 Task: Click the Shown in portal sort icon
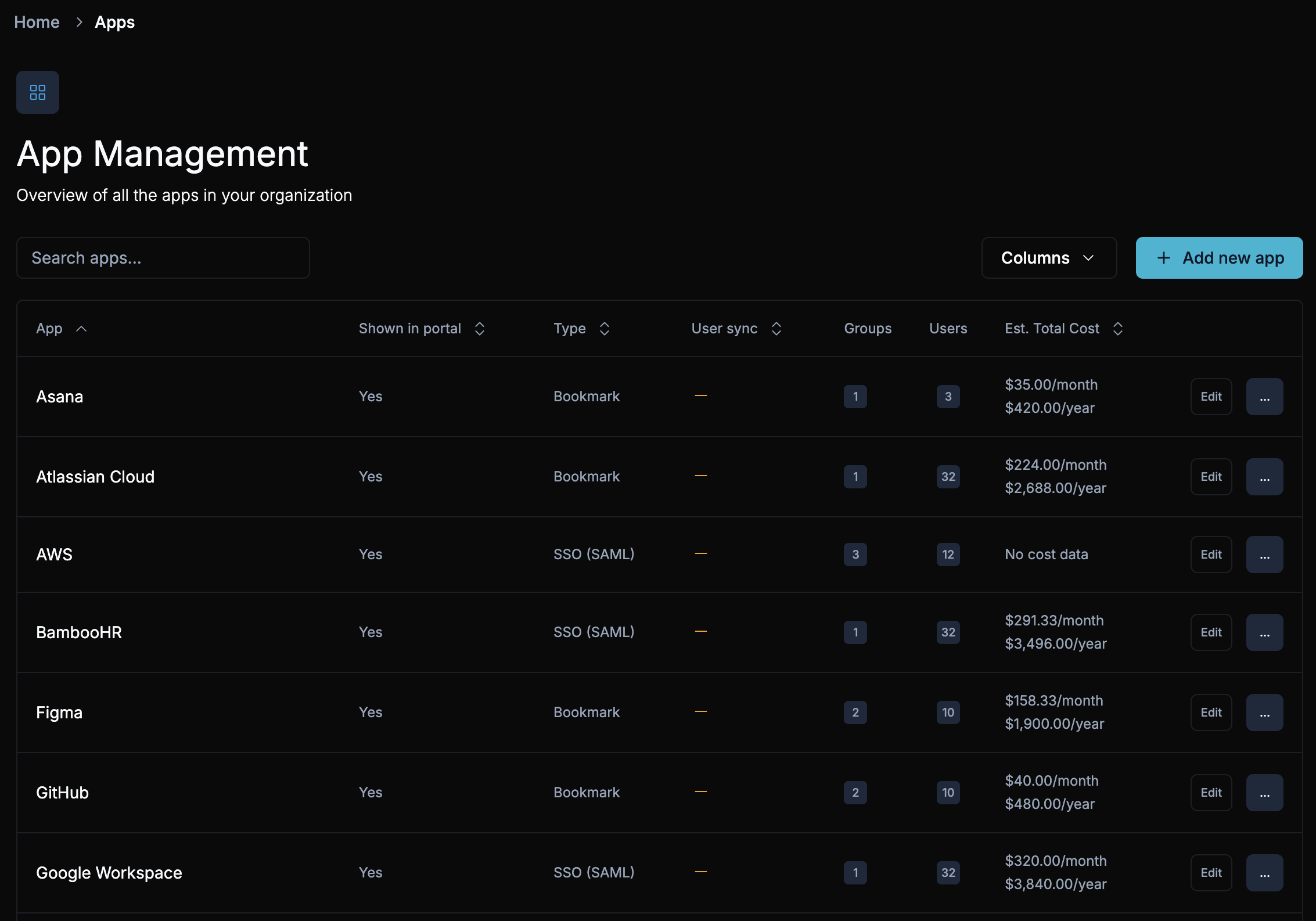point(480,328)
